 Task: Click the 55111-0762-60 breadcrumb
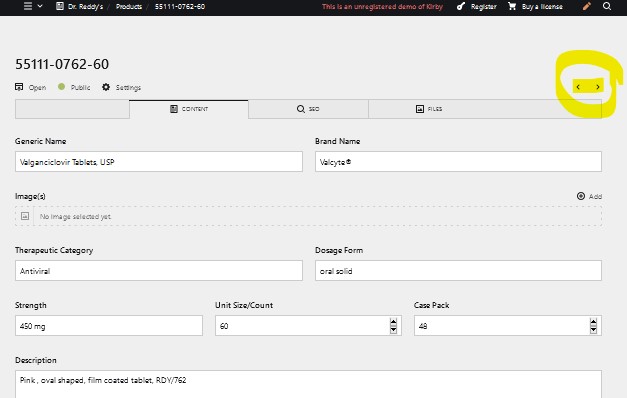180,6
